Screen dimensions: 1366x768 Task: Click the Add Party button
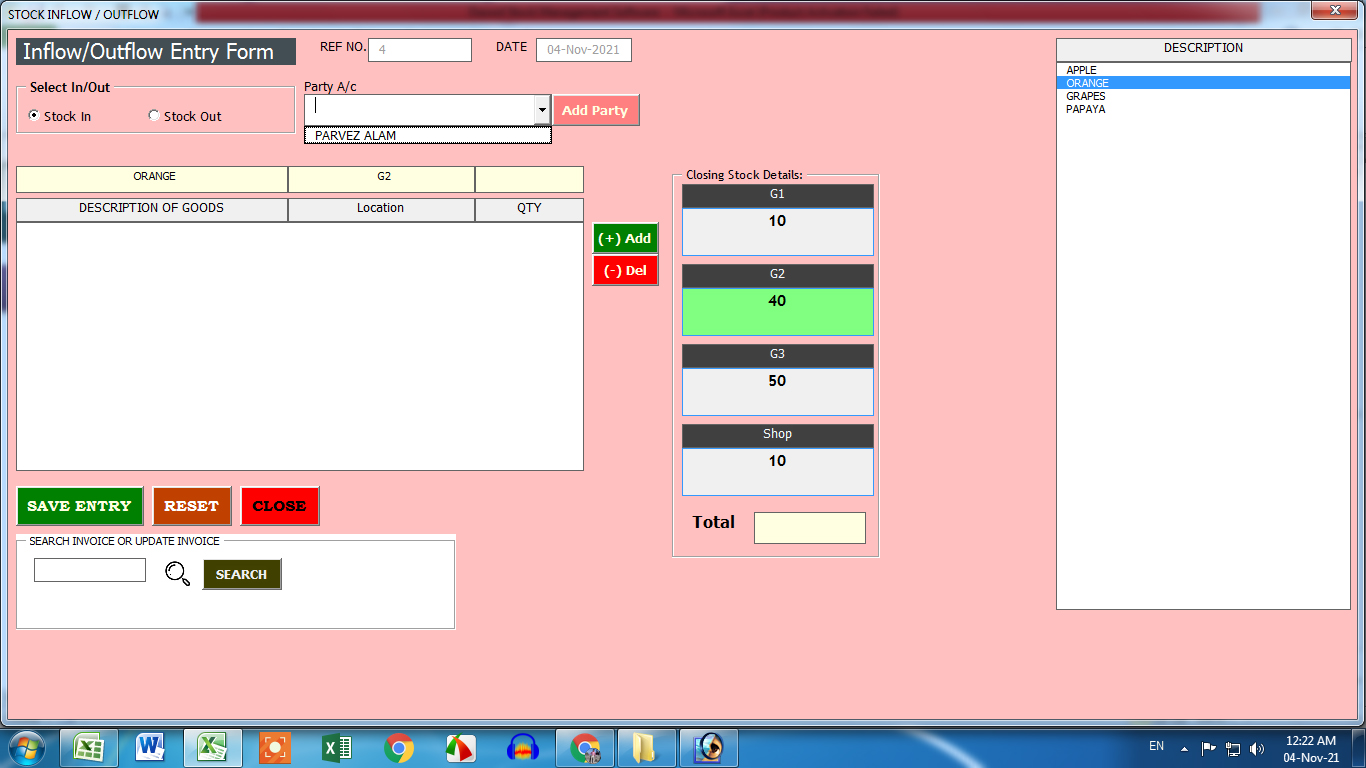pos(595,110)
